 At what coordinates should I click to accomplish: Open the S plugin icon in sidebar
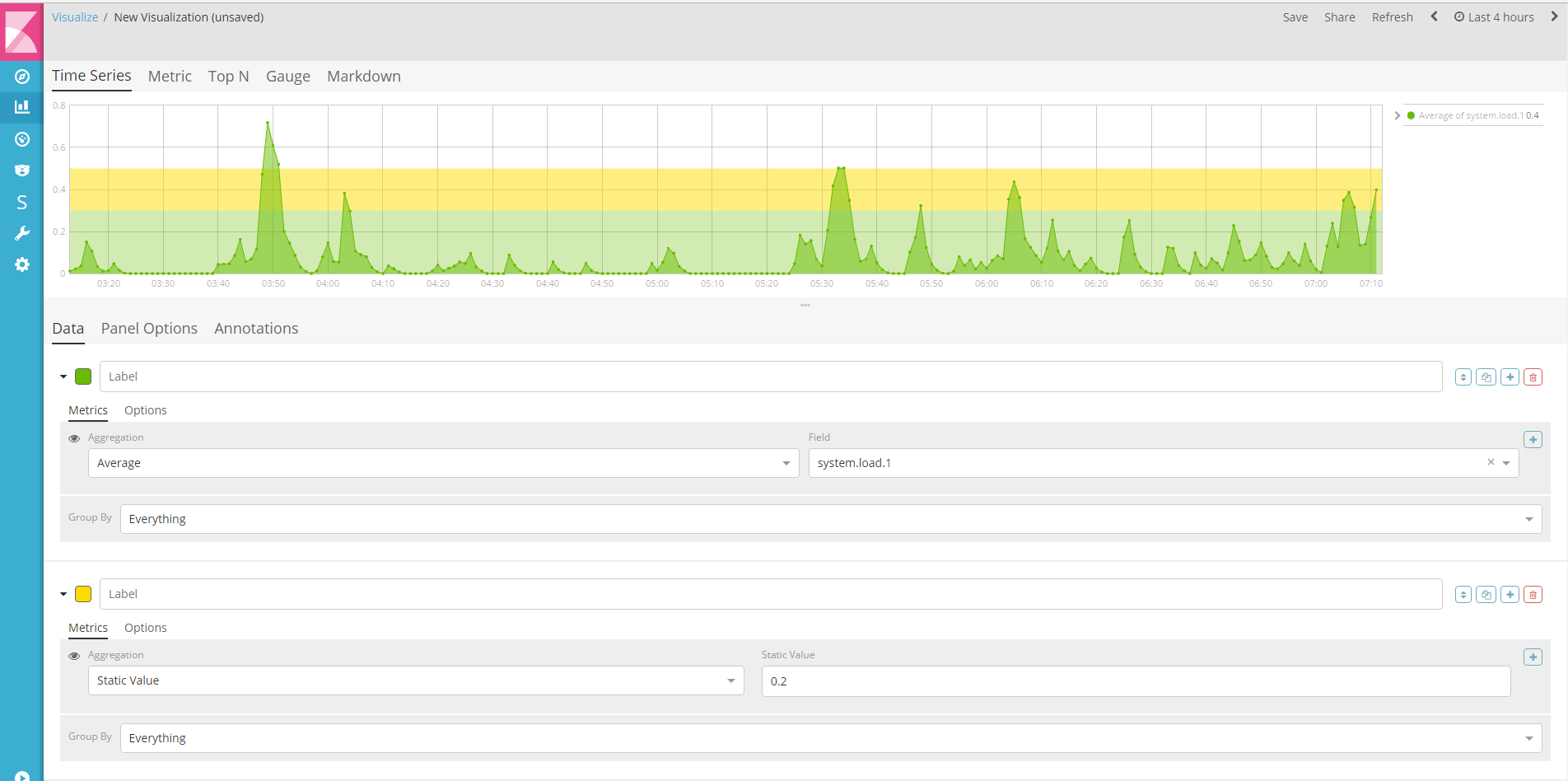point(22,202)
